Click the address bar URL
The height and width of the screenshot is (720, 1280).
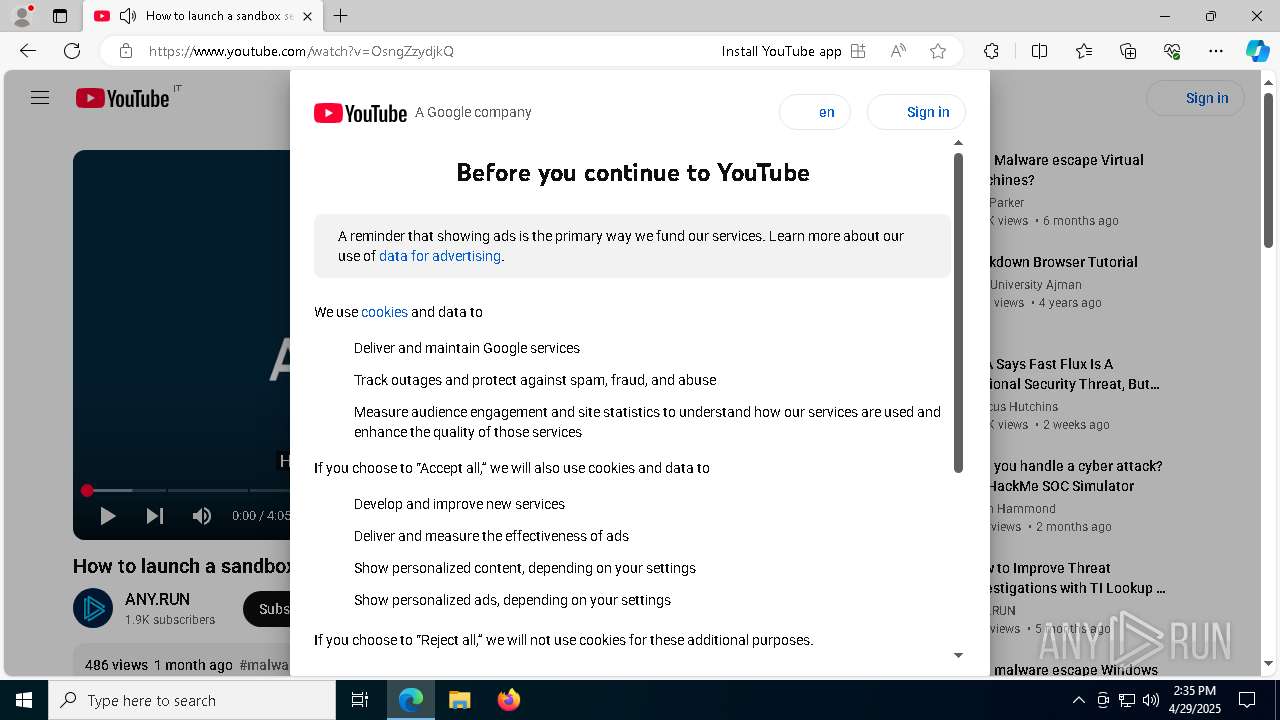pos(301,51)
